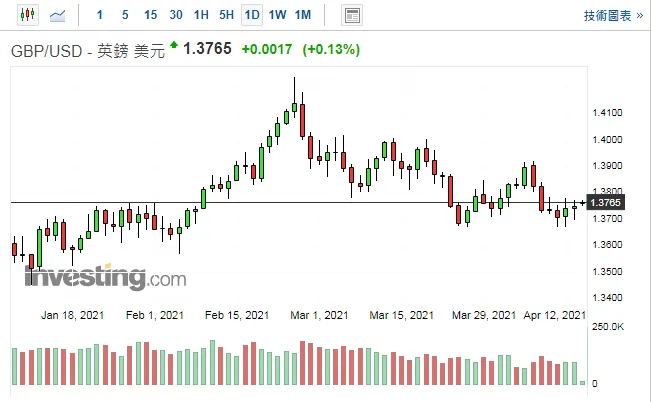
Task: Click the Jan 18, 2021 date label
Action: click(73, 315)
